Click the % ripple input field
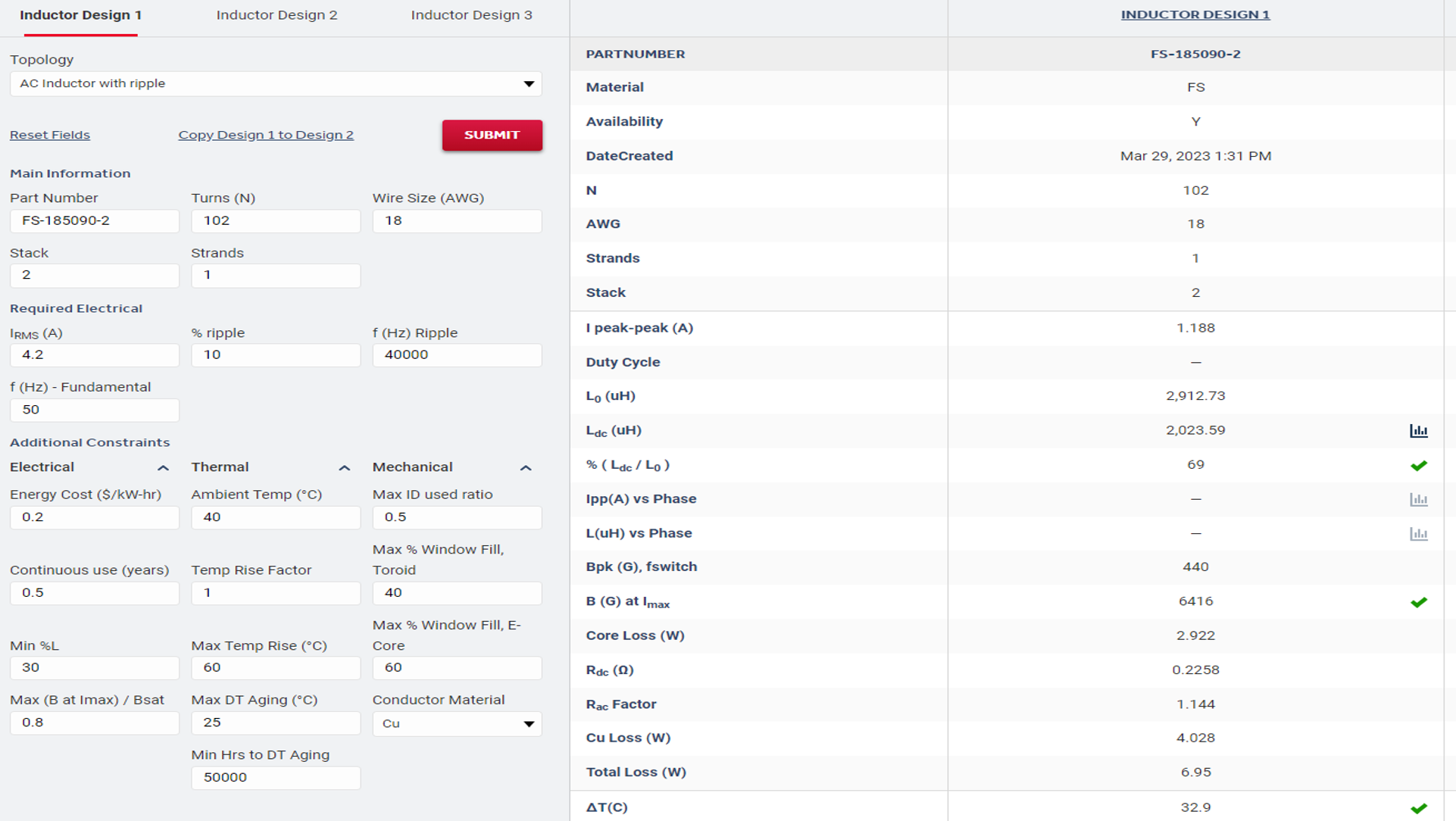This screenshot has width=1456, height=821. [276, 354]
